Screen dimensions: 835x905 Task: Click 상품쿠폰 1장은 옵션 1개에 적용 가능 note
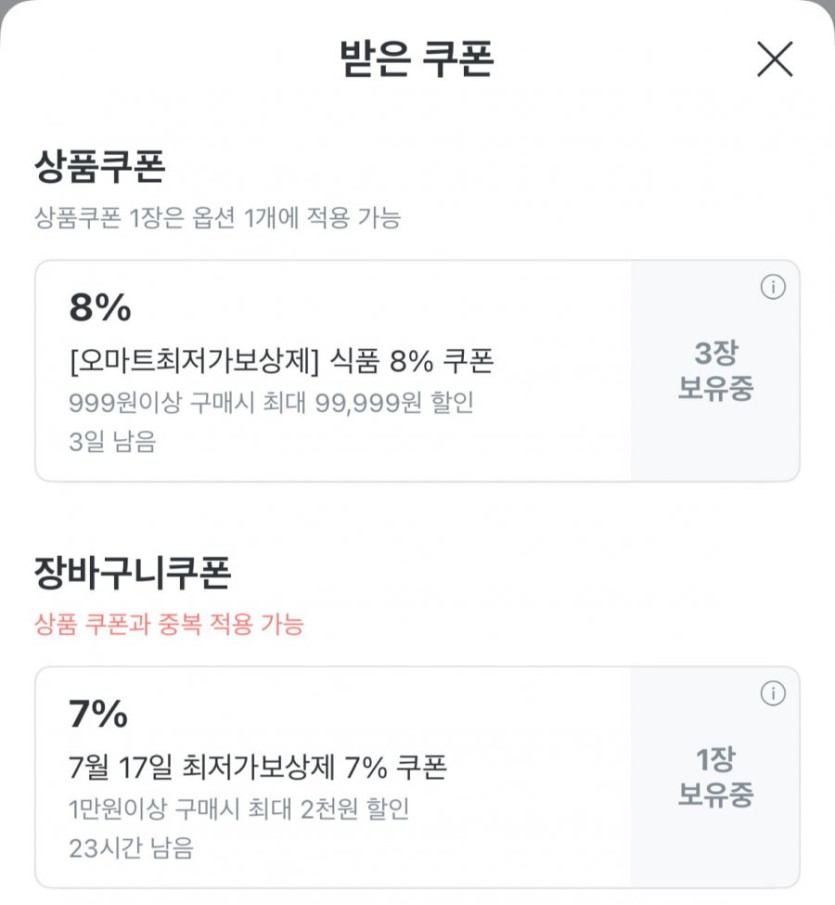(x=217, y=219)
